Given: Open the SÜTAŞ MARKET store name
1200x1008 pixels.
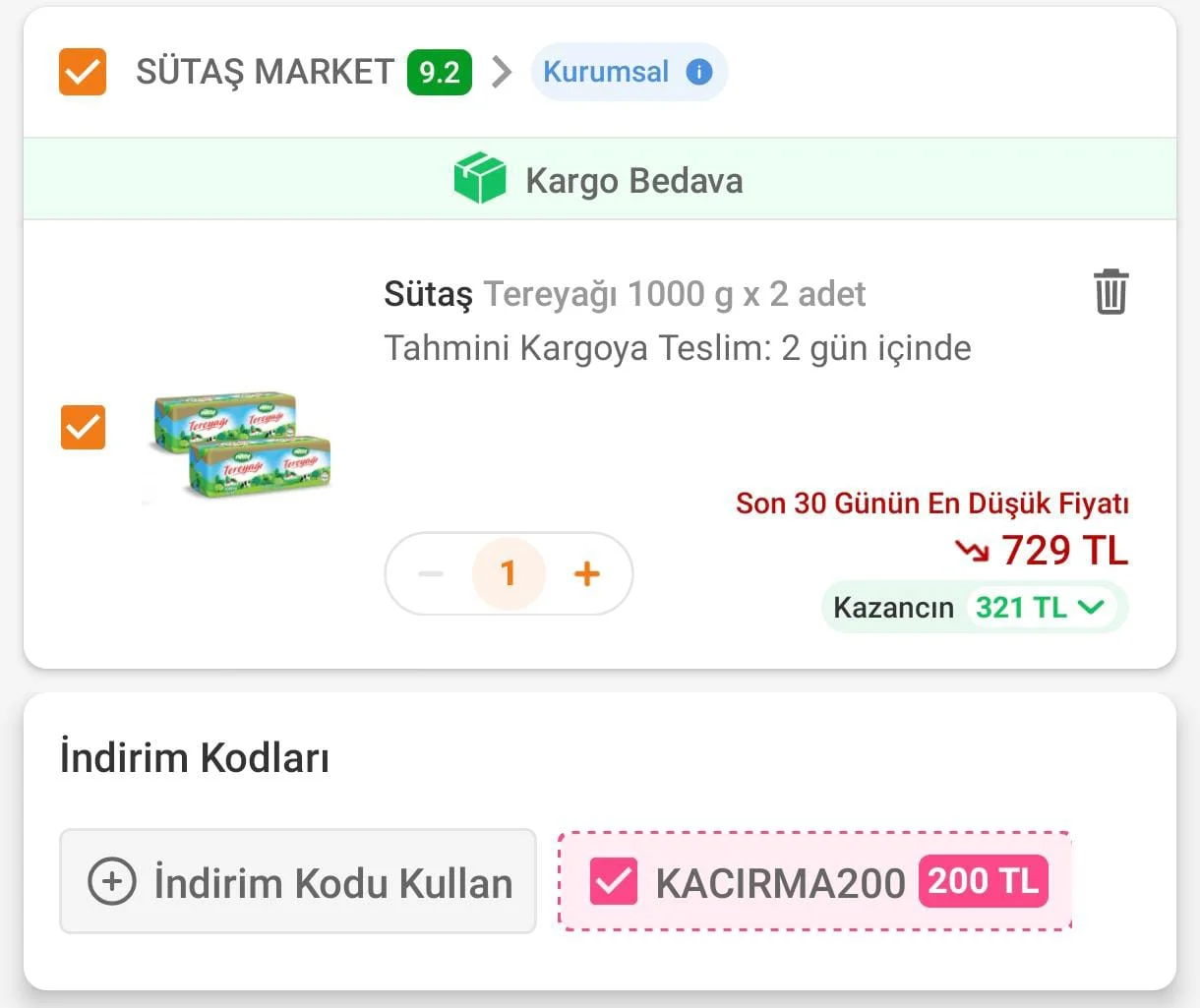Looking at the screenshot, I should click(265, 72).
